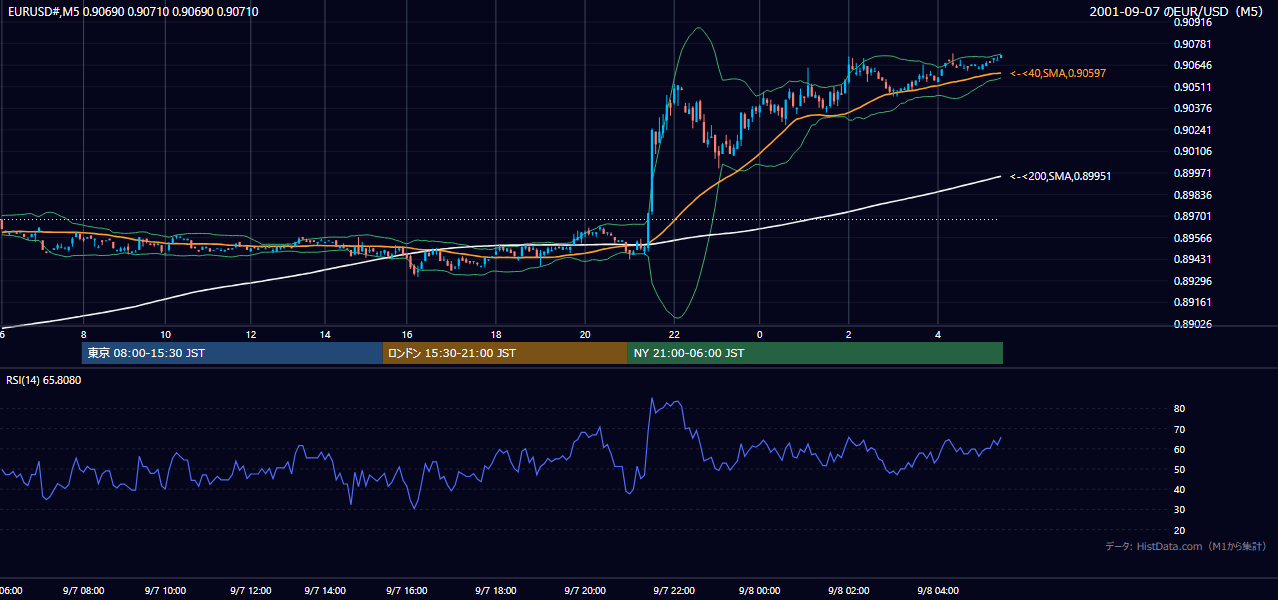Click the 9/8 00:00 bottom time label

click(759, 591)
